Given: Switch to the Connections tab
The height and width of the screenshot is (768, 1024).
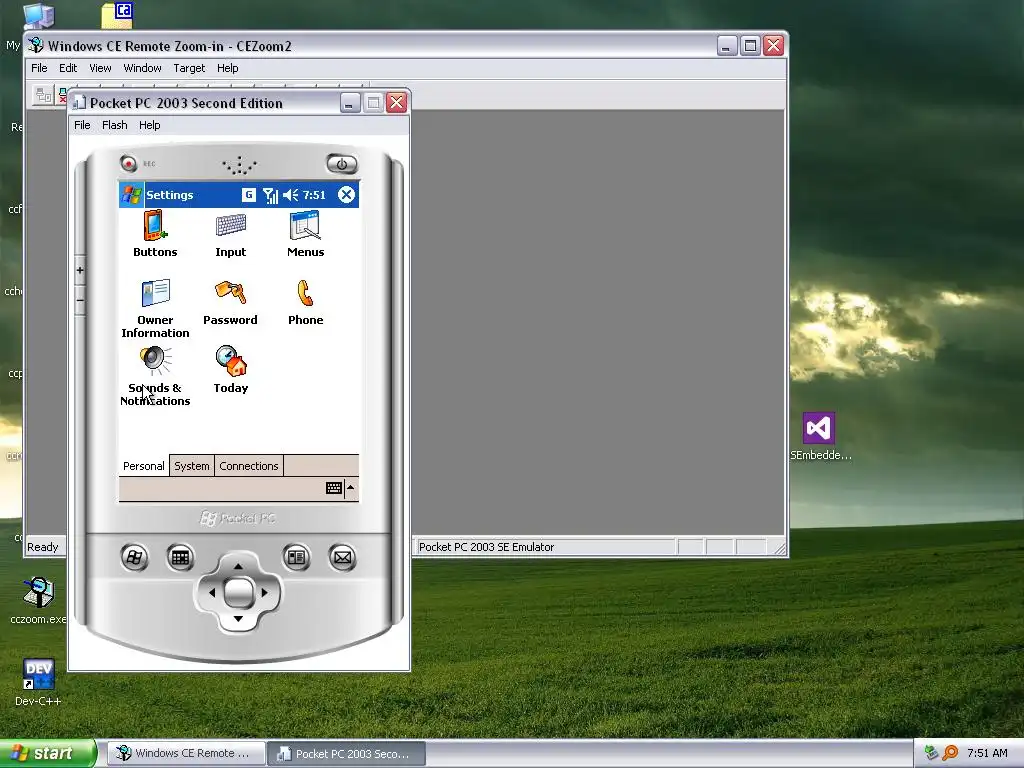Looking at the screenshot, I should click(249, 466).
